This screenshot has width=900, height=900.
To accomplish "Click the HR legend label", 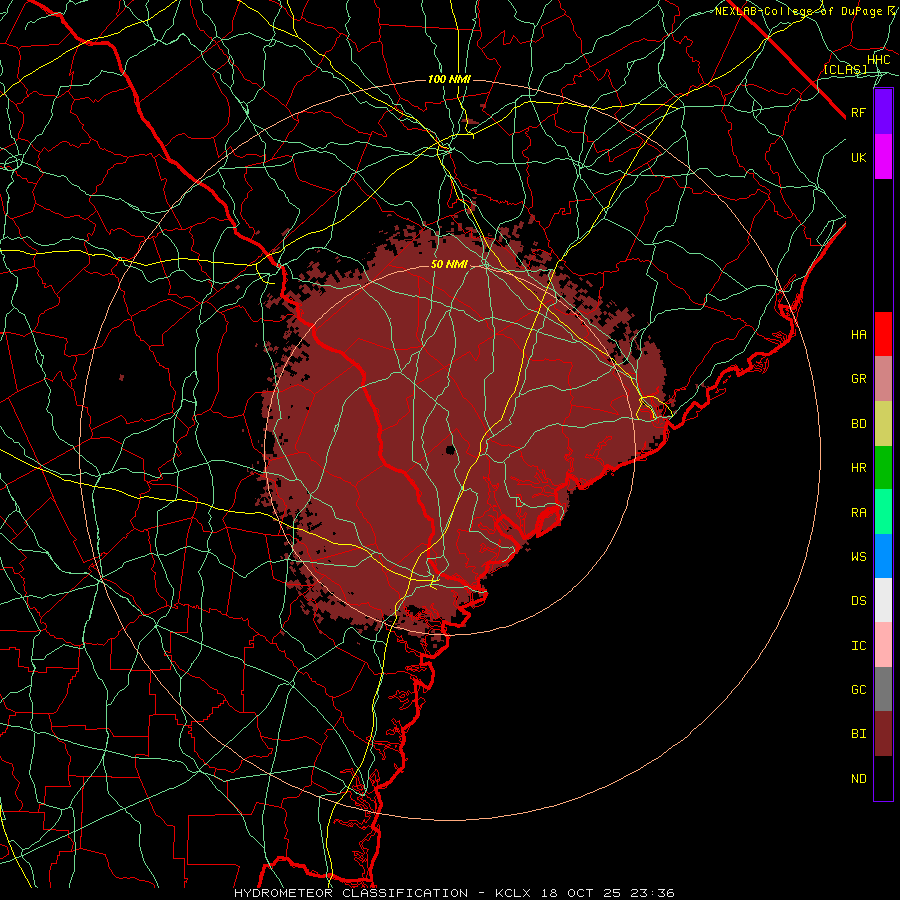I will click(859, 468).
